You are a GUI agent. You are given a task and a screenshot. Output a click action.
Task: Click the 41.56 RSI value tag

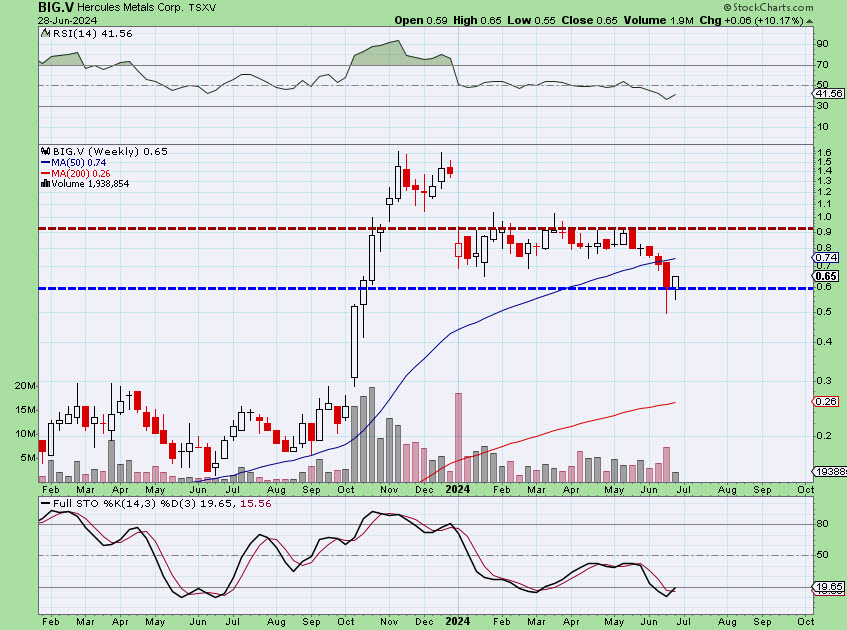827,93
